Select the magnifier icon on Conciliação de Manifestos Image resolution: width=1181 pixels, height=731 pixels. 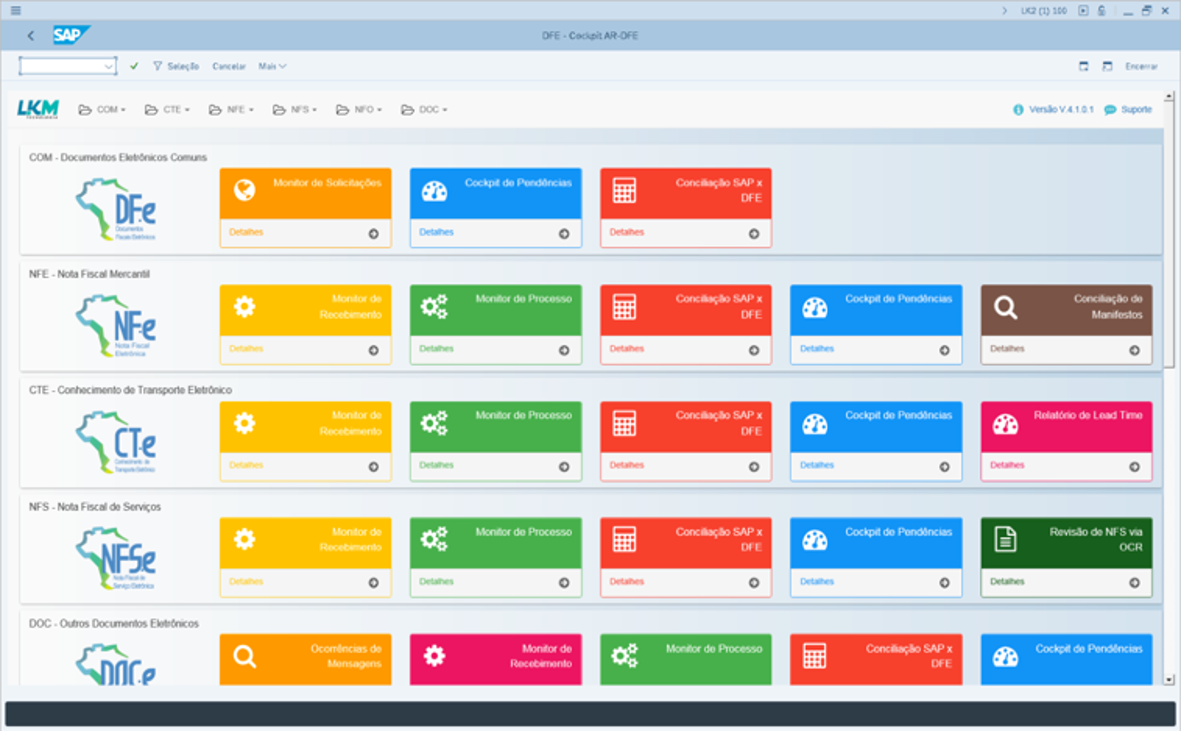click(x=1006, y=307)
